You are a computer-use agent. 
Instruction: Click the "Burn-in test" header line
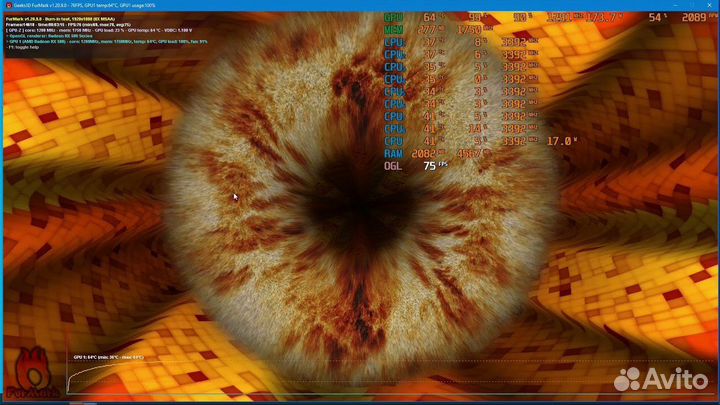(60, 19)
